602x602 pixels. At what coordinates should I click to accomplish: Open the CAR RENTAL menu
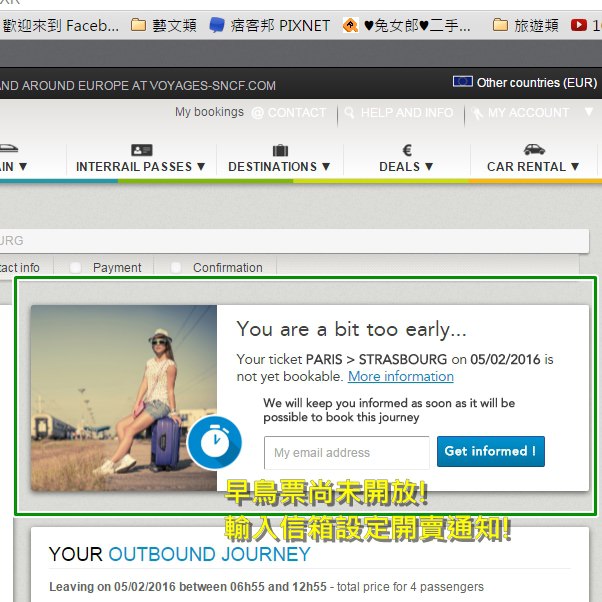coord(533,167)
